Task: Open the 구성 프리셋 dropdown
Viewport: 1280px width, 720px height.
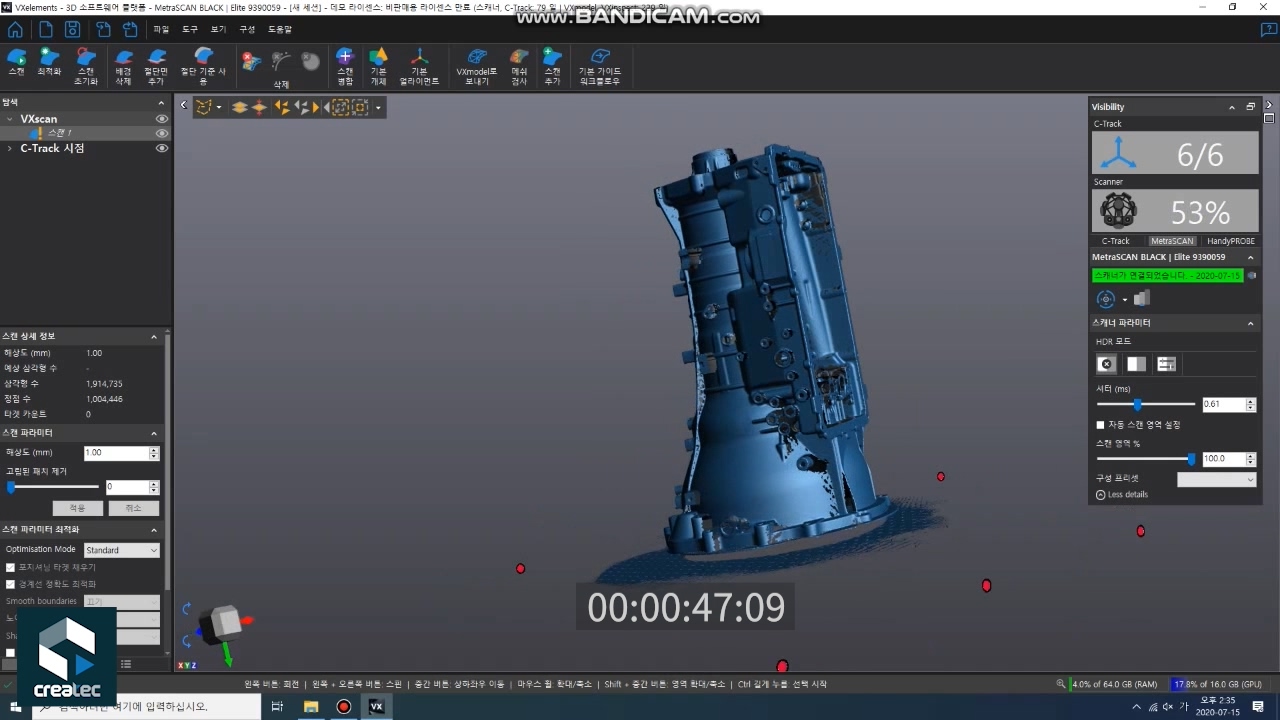Action: click(x=1216, y=480)
